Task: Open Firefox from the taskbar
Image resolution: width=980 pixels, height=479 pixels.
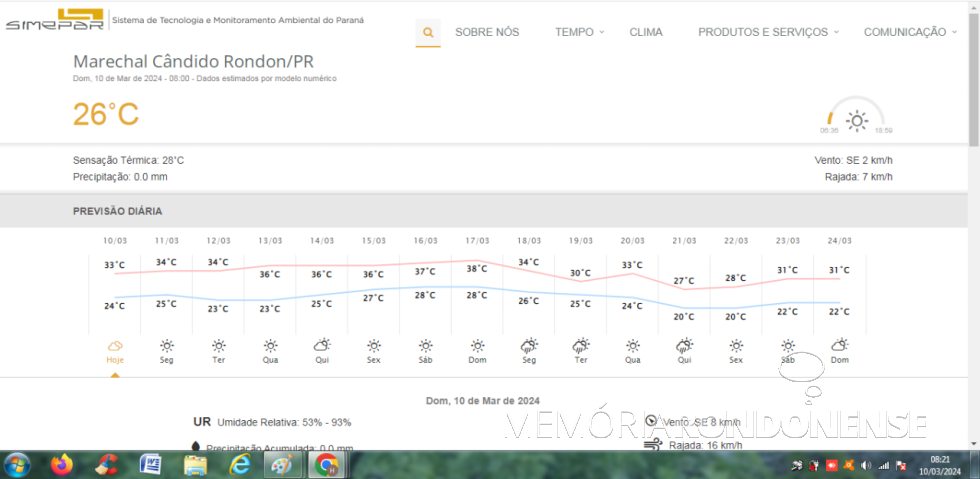Action: pos(62,465)
